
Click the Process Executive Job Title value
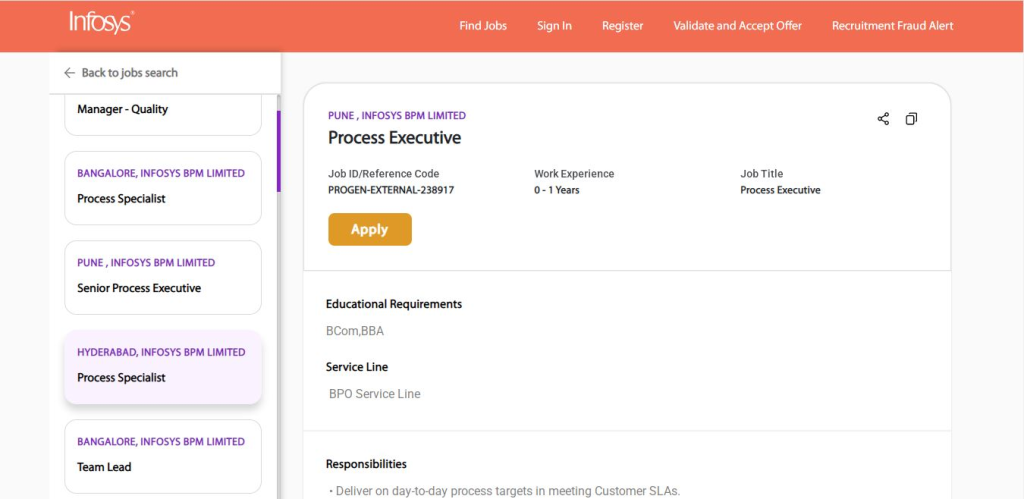coord(780,190)
